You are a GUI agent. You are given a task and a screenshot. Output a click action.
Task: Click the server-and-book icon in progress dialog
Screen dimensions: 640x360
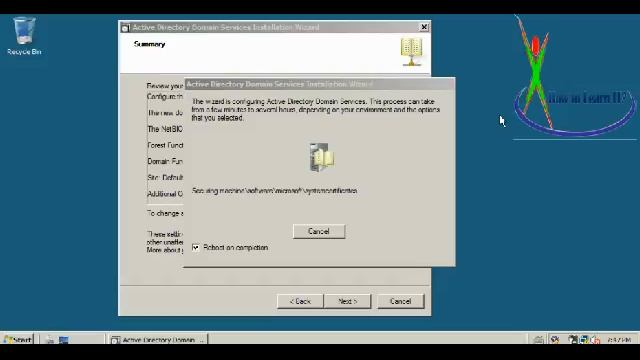click(321, 157)
